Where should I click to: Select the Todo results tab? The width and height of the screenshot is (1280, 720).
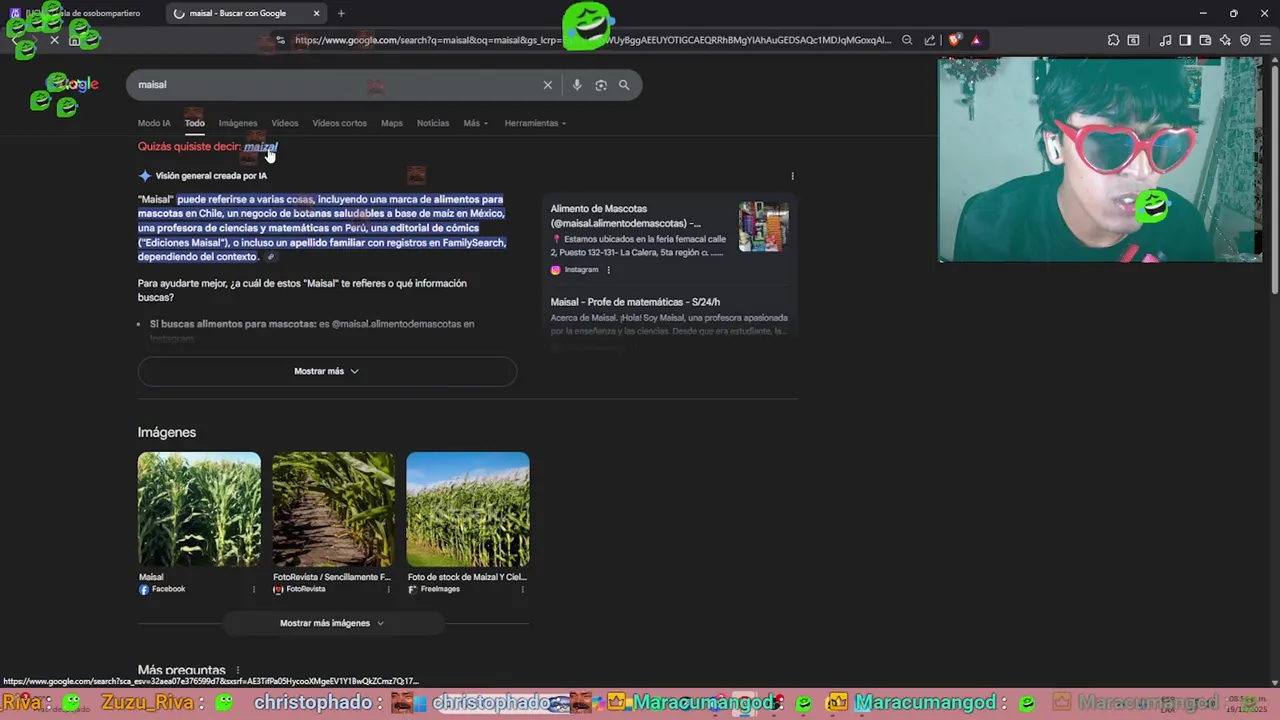point(194,123)
